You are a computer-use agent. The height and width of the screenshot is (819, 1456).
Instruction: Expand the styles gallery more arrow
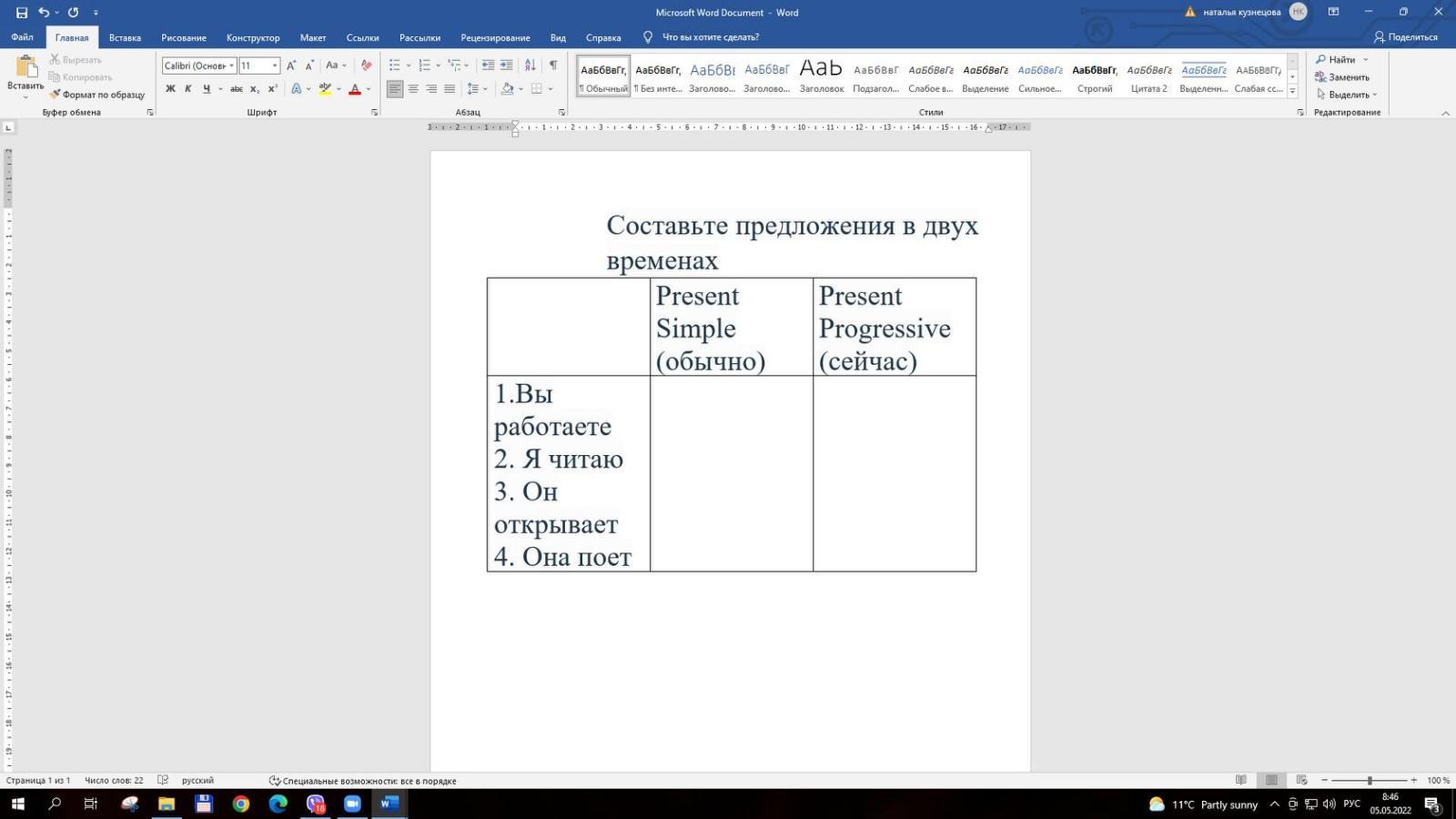coord(1292,92)
